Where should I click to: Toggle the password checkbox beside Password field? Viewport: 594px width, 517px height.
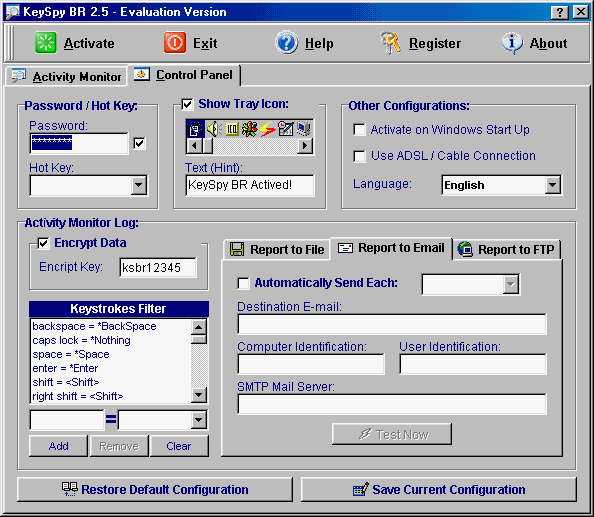coord(139,143)
